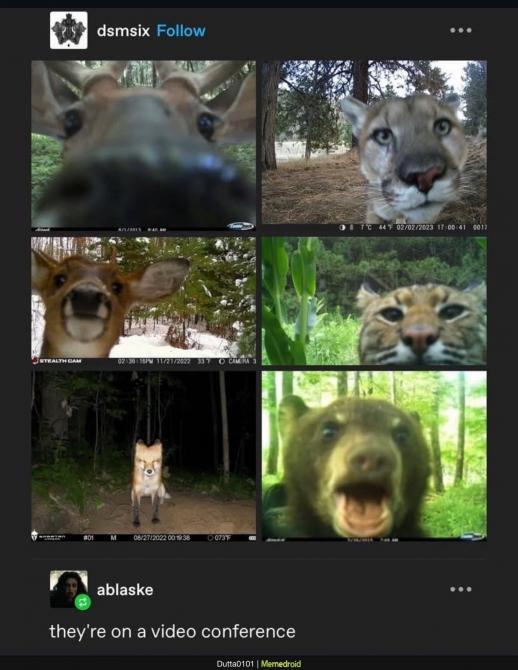
Task: Click the ablaske username
Action: click(x=125, y=590)
